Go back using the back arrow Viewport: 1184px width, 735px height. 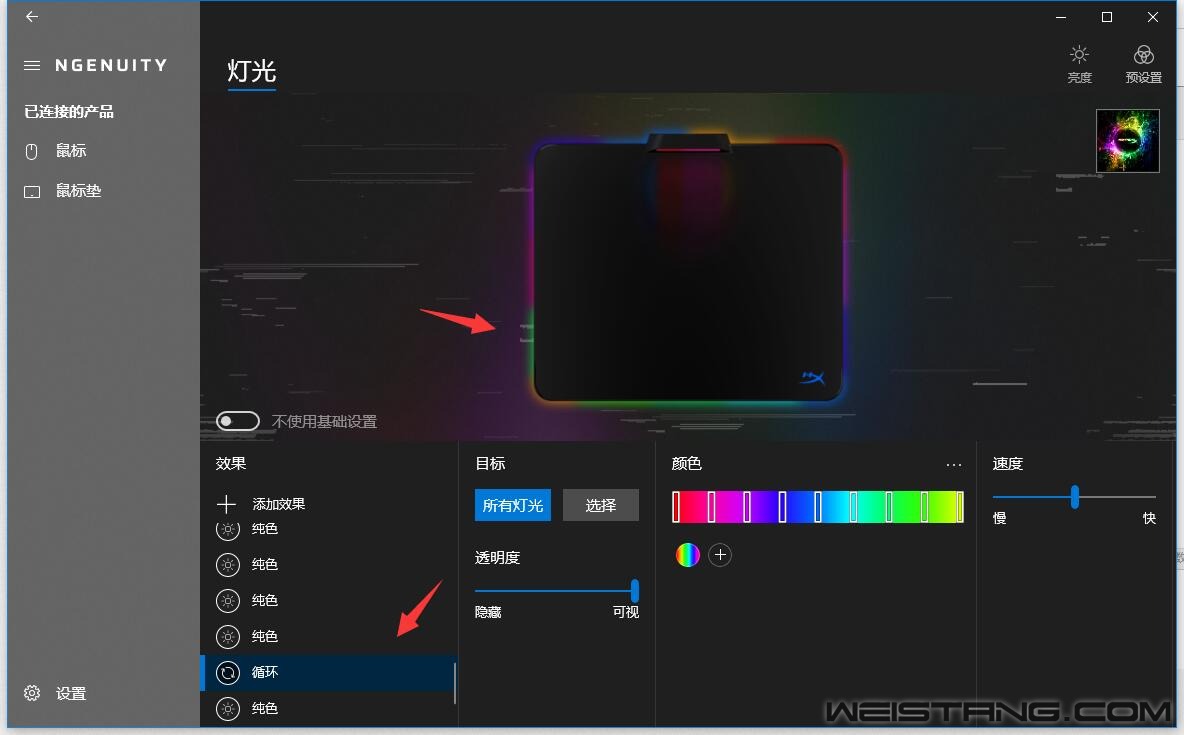32,17
